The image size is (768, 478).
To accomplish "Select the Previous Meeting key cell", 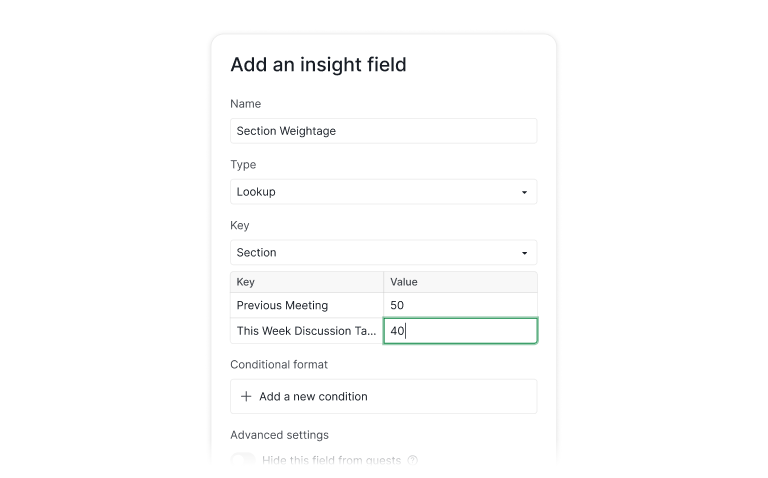I will coord(307,305).
